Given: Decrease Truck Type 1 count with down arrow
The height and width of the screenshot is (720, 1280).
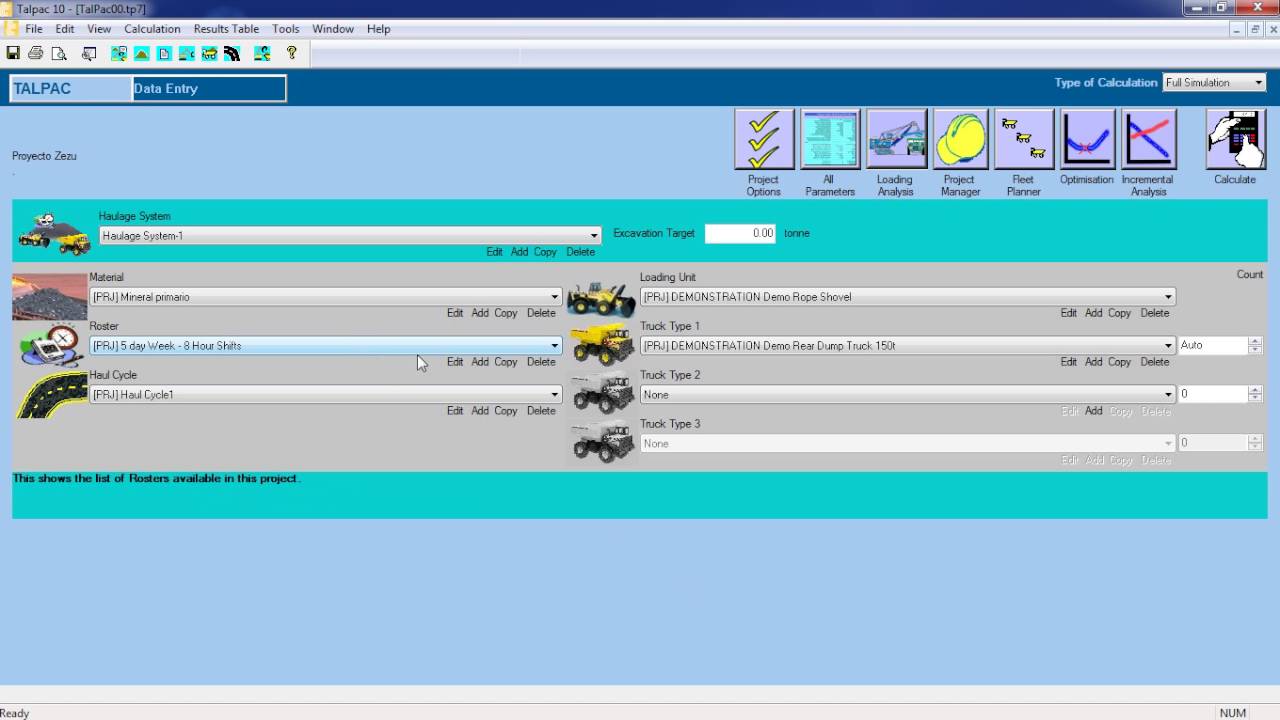Looking at the screenshot, I should click(x=1255, y=350).
